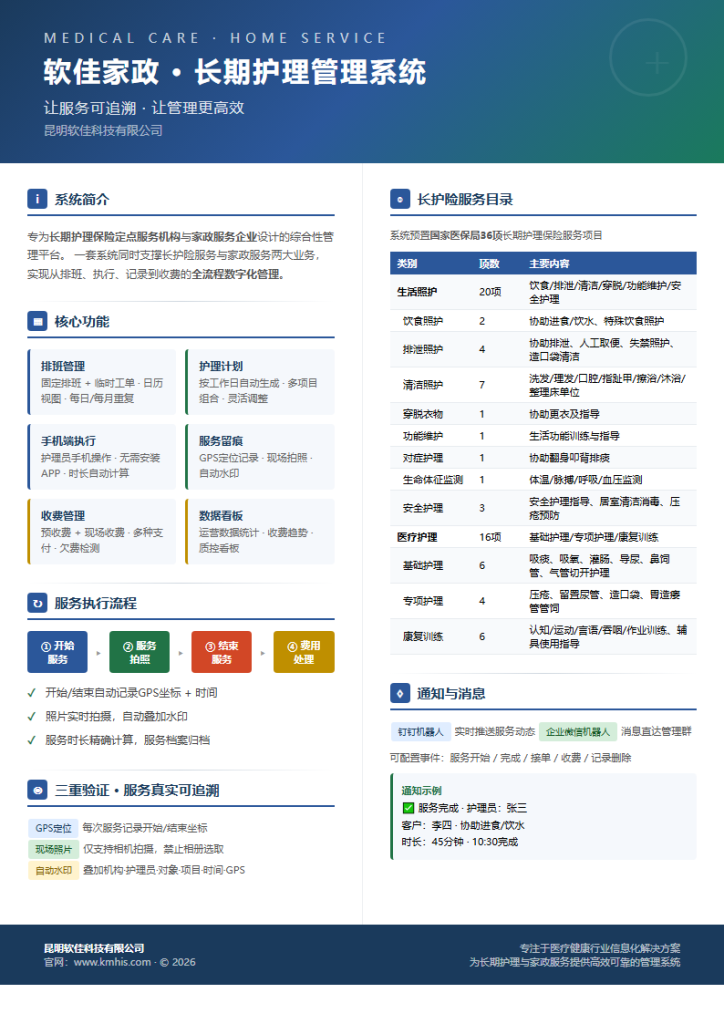The width and height of the screenshot is (724, 1024).
Task: Click step ① 开始服务 block
Action: [x=57, y=652]
